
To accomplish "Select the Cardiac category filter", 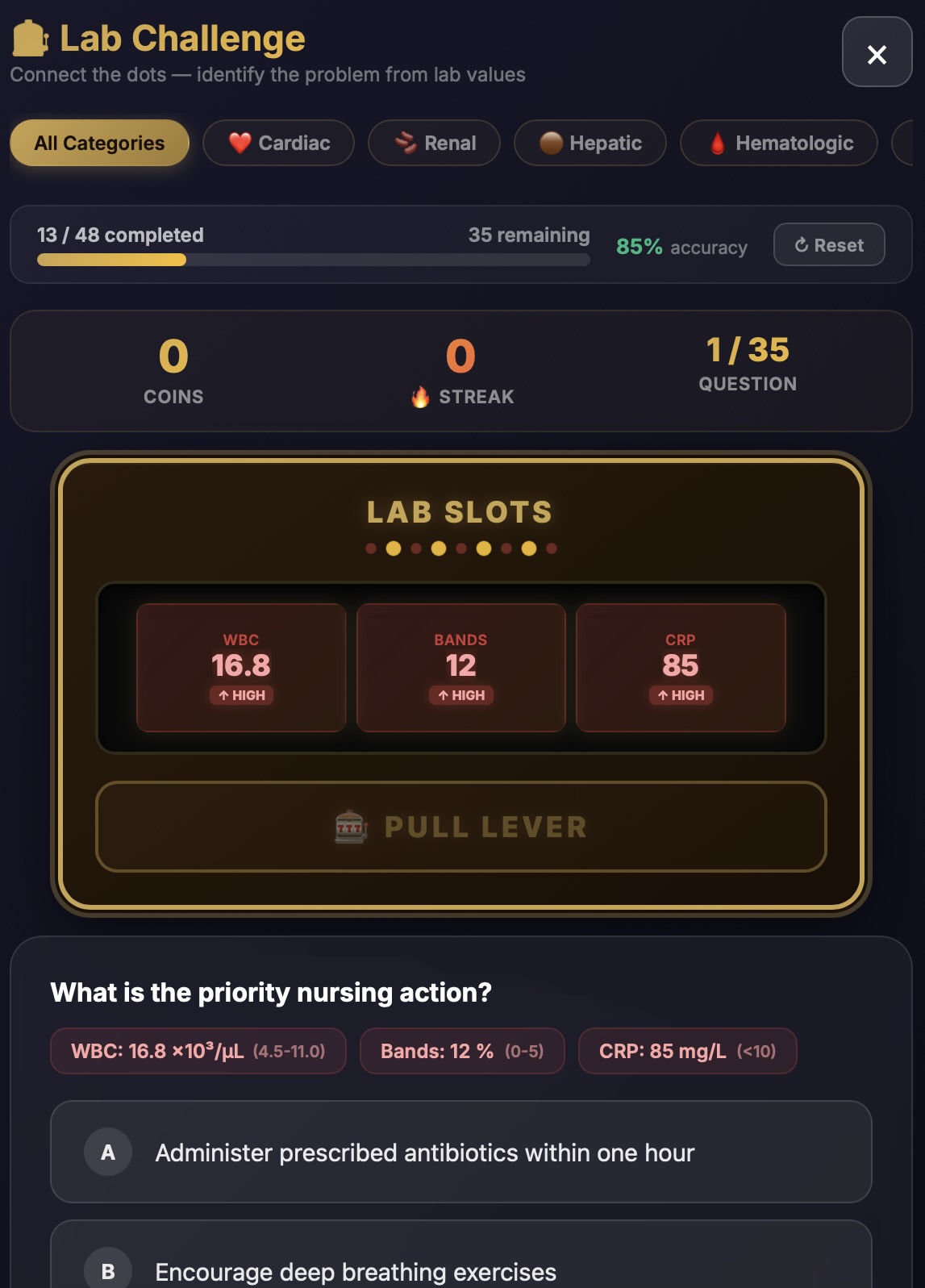I will tap(278, 143).
